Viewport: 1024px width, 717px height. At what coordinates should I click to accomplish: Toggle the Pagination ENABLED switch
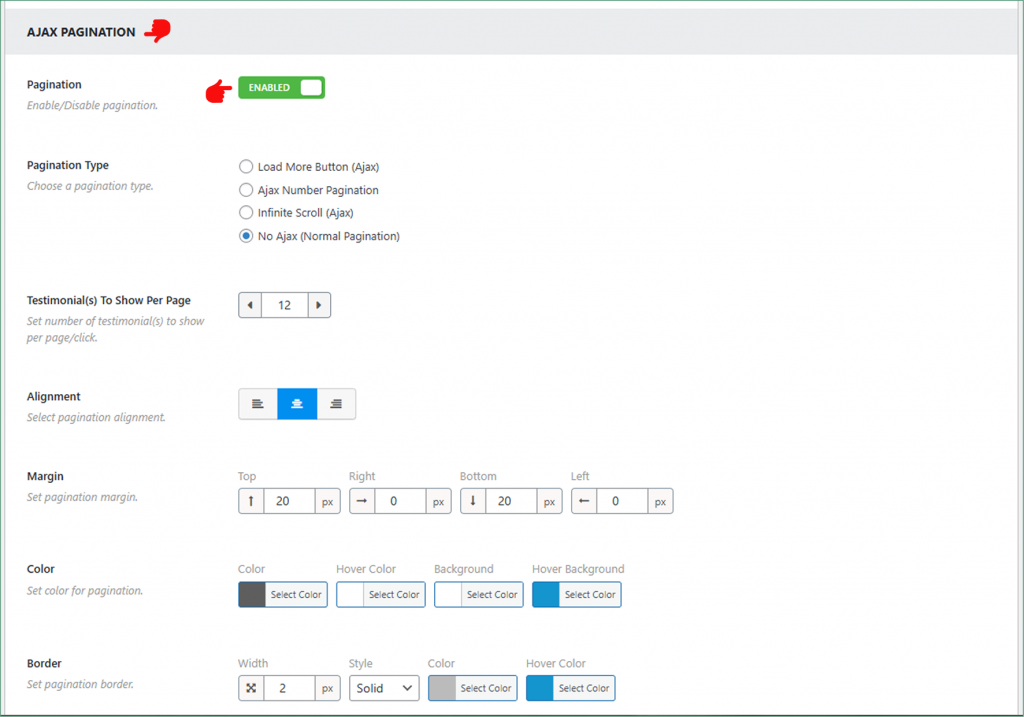[x=281, y=88]
